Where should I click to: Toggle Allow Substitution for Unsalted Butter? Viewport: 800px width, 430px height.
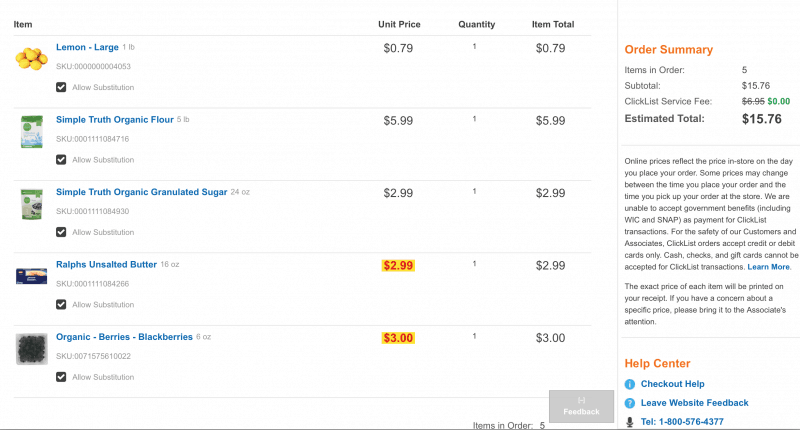pos(61,305)
